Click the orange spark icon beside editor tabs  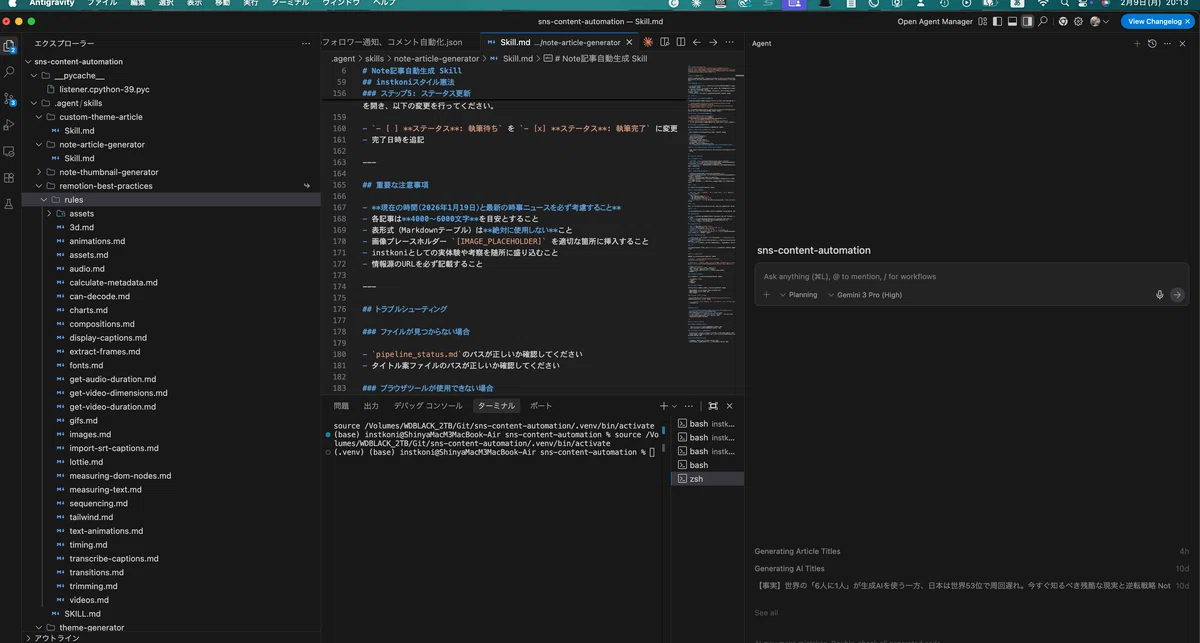648,42
